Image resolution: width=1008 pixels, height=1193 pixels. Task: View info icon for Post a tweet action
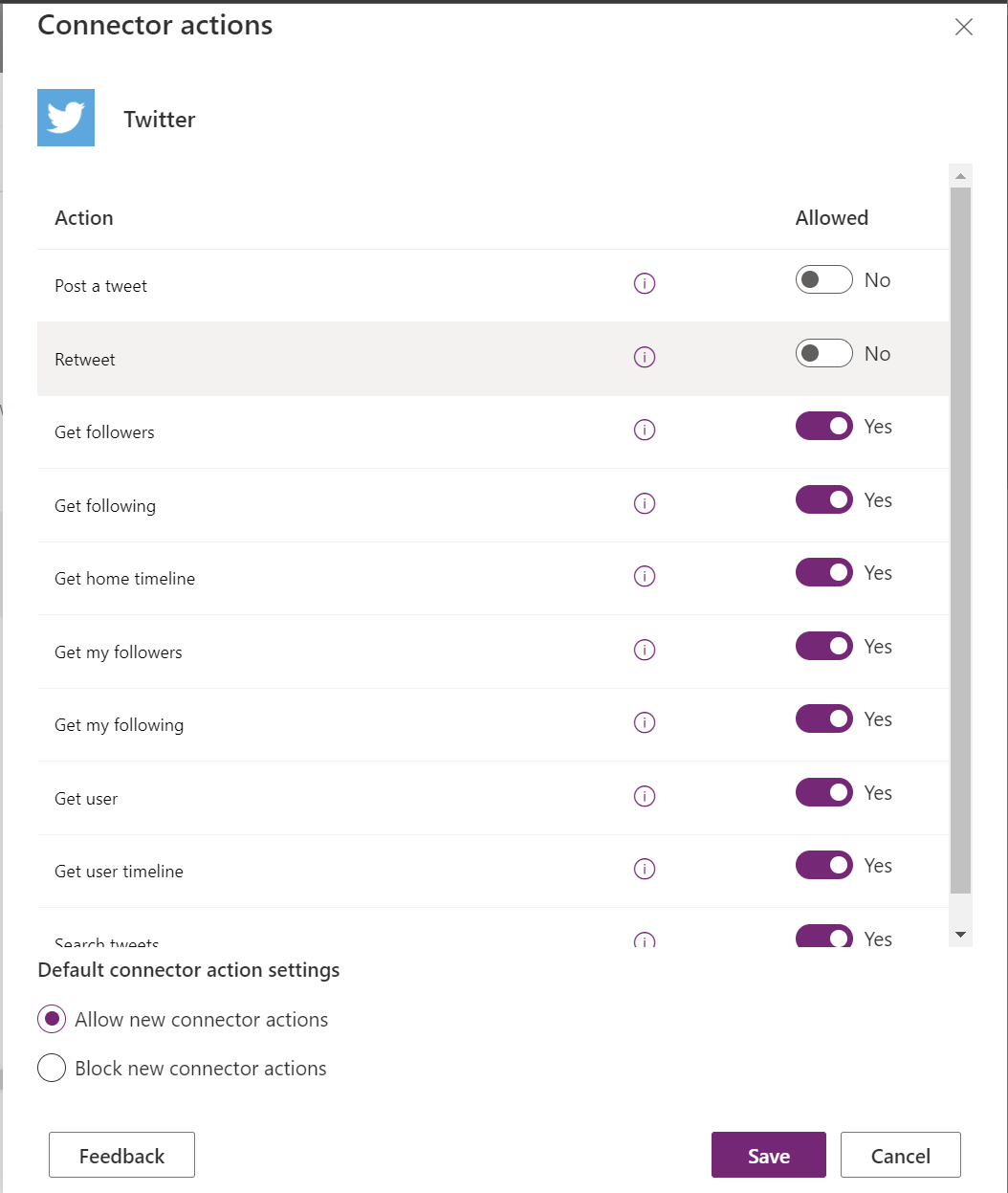(645, 283)
